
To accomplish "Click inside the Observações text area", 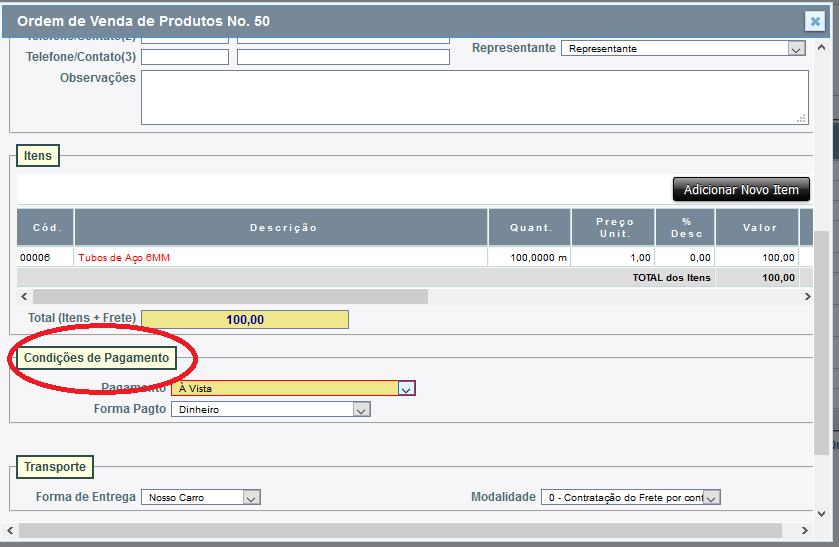I will click(x=474, y=97).
